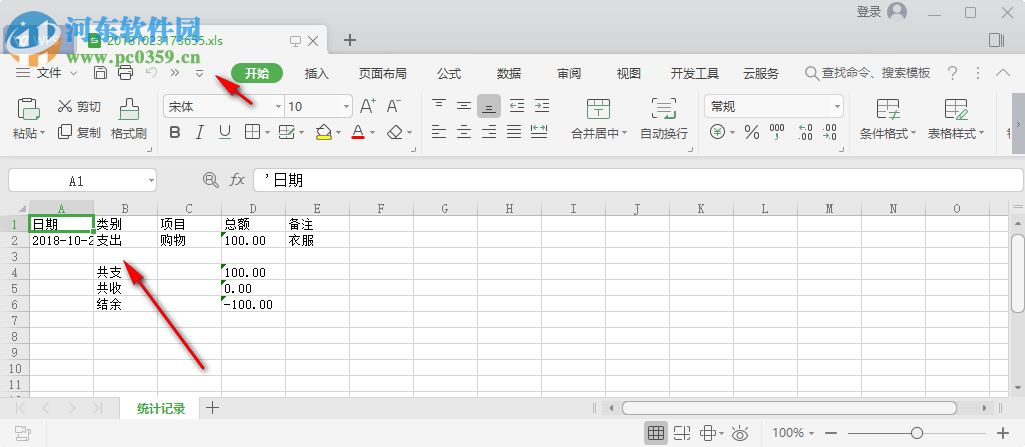The width and height of the screenshot is (1025, 447).
Task: Click the Copy (复制) button
Action: tap(78, 133)
